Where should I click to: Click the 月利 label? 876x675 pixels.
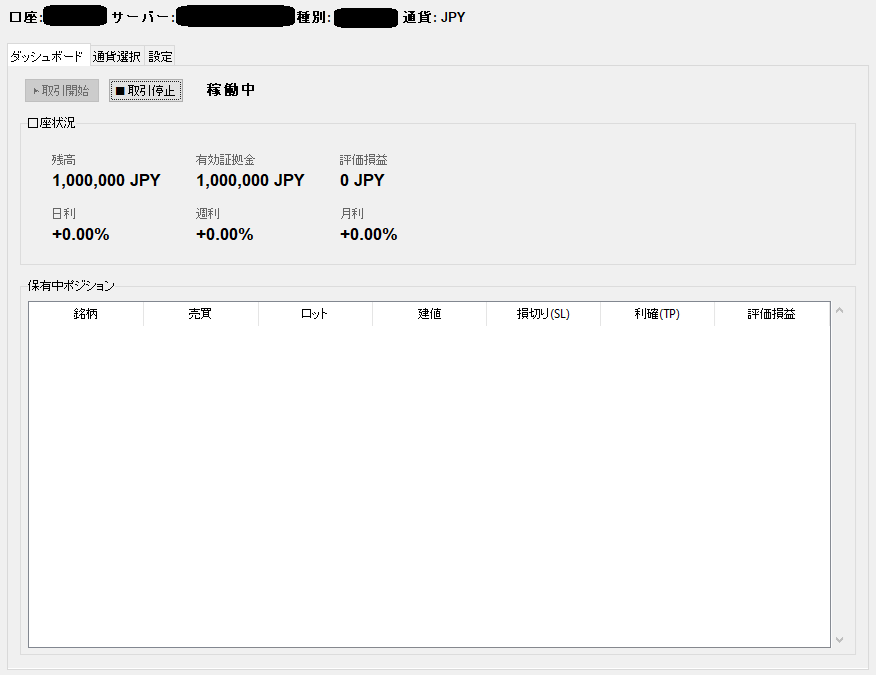point(352,213)
